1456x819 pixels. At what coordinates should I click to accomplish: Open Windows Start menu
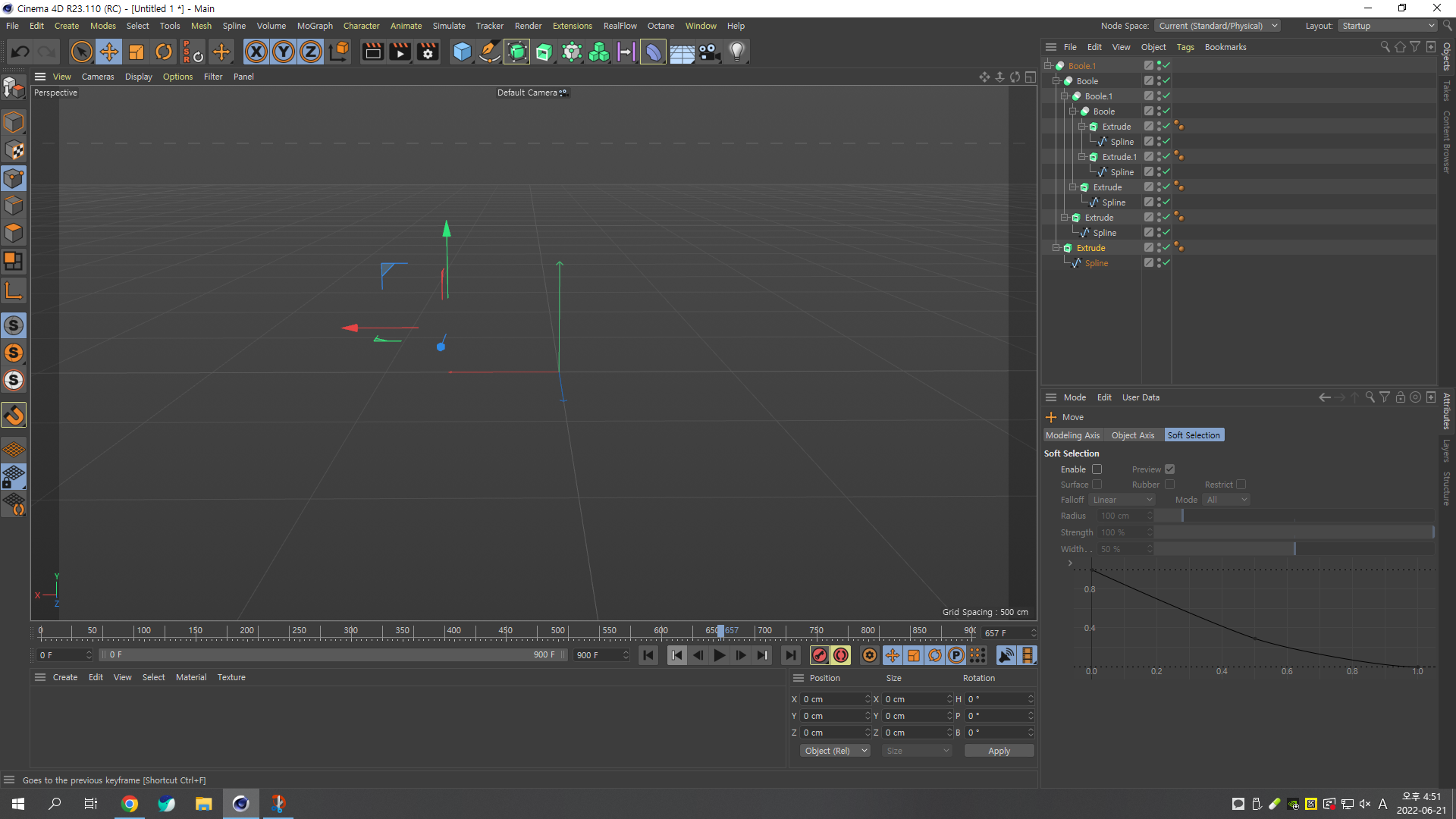tap(18, 804)
